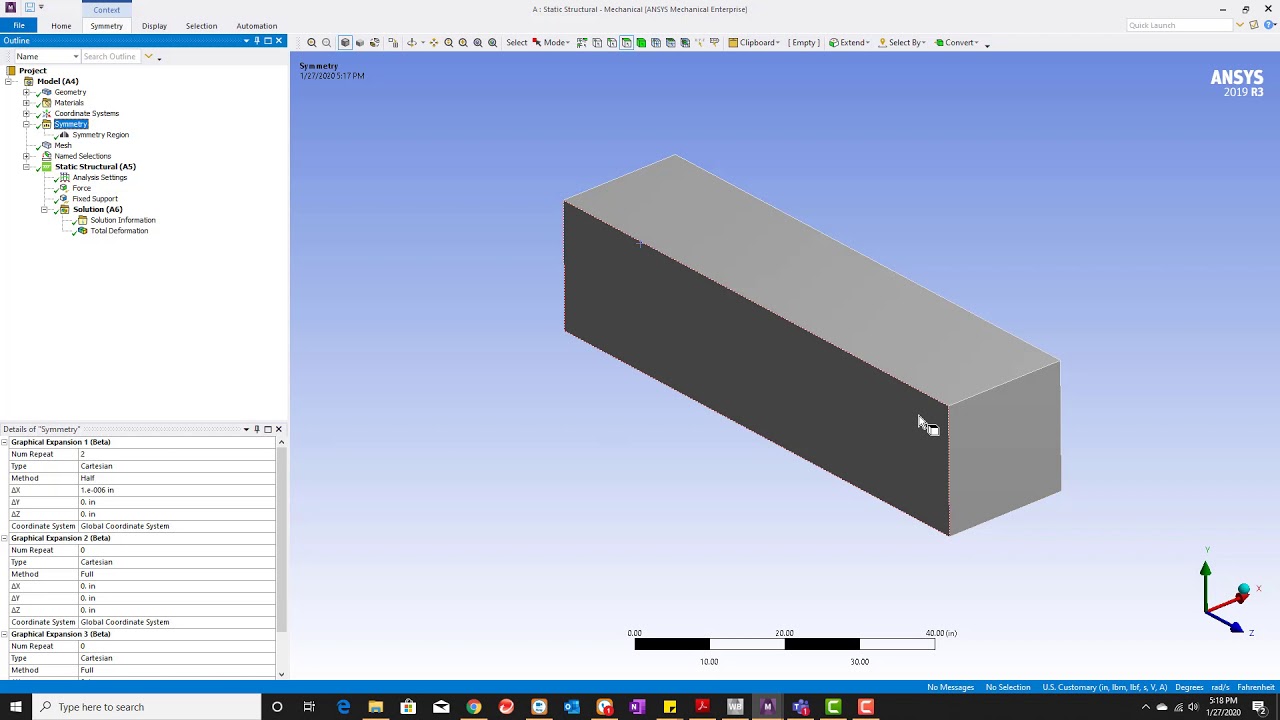This screenshot has height=720, width=1280.
Task: Select the Mesh tree item
Action: pos(63,145)
